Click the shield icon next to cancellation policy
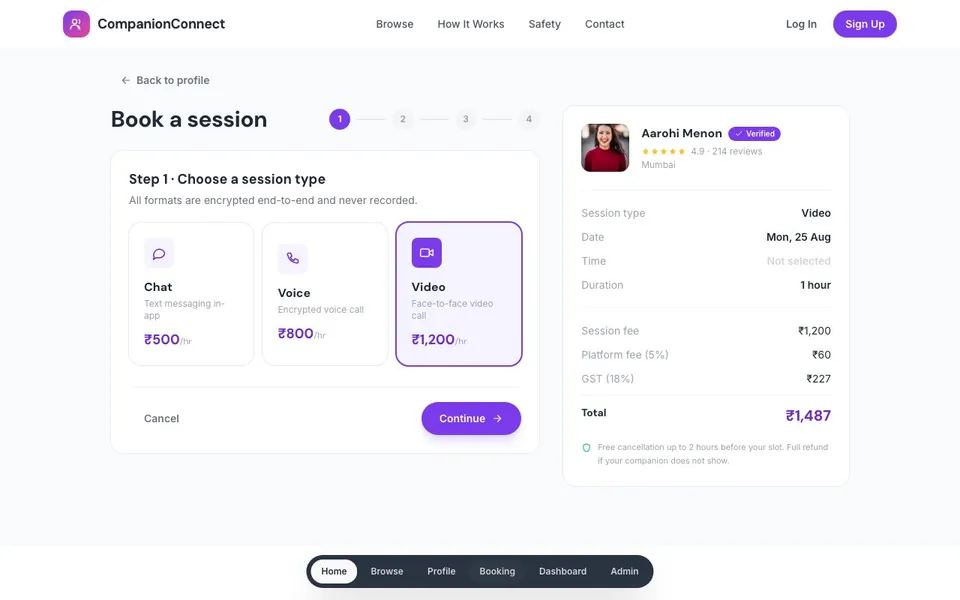Image resolution: width=960 pixels, height=600 pixels. click(x=587, y=448)
